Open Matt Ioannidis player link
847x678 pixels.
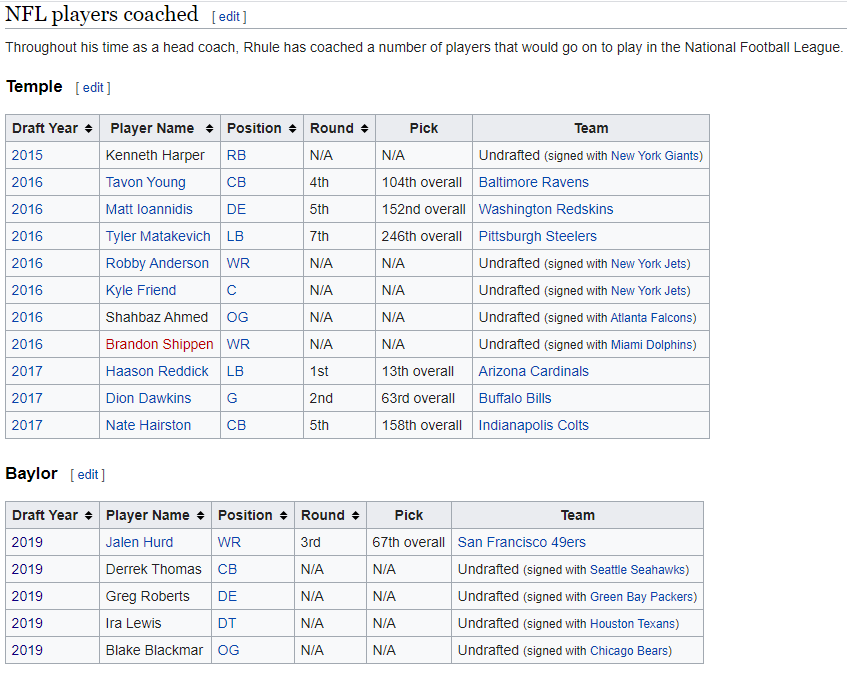pyautogui.click(x=149, y=210)
